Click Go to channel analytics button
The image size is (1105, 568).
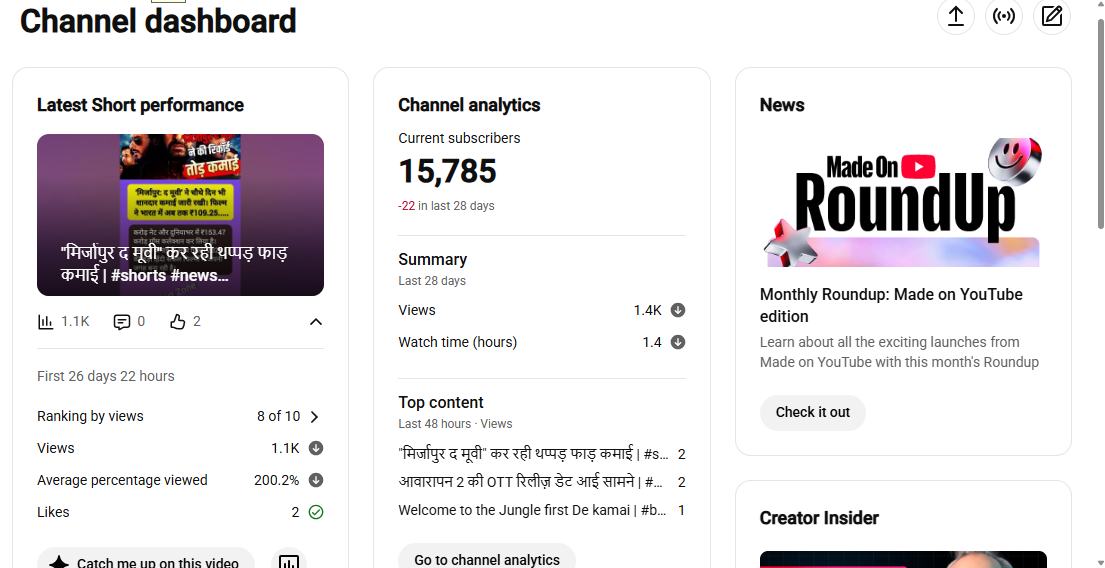point(487,558)
